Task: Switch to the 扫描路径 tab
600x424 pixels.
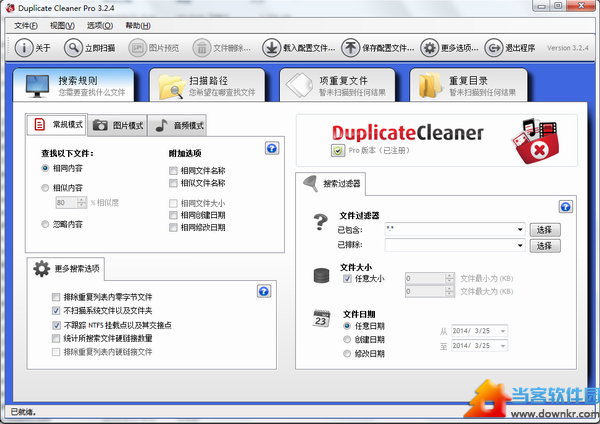Action: pyautogui.click(x=207, y=85)
